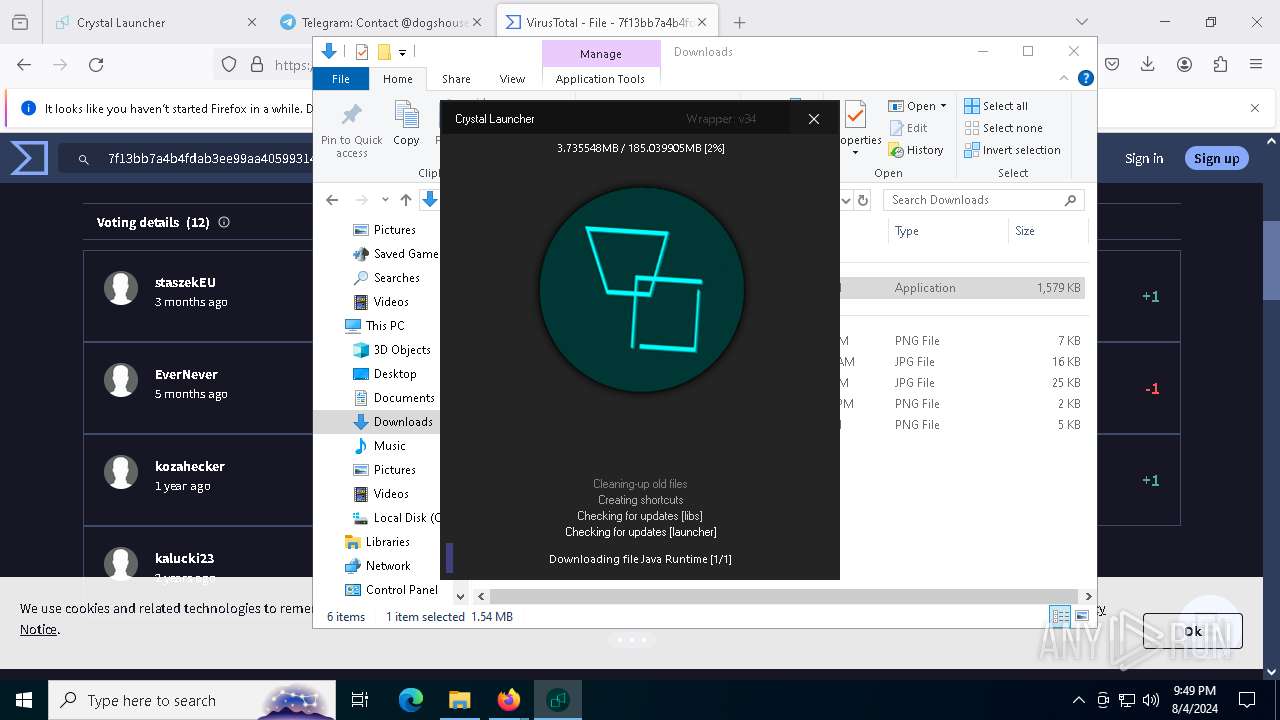The height and width of the screenshot is (720, 1280).
Task: Expand the Open dropdown in Explorer ribbon
Action: tap(944, 106)
